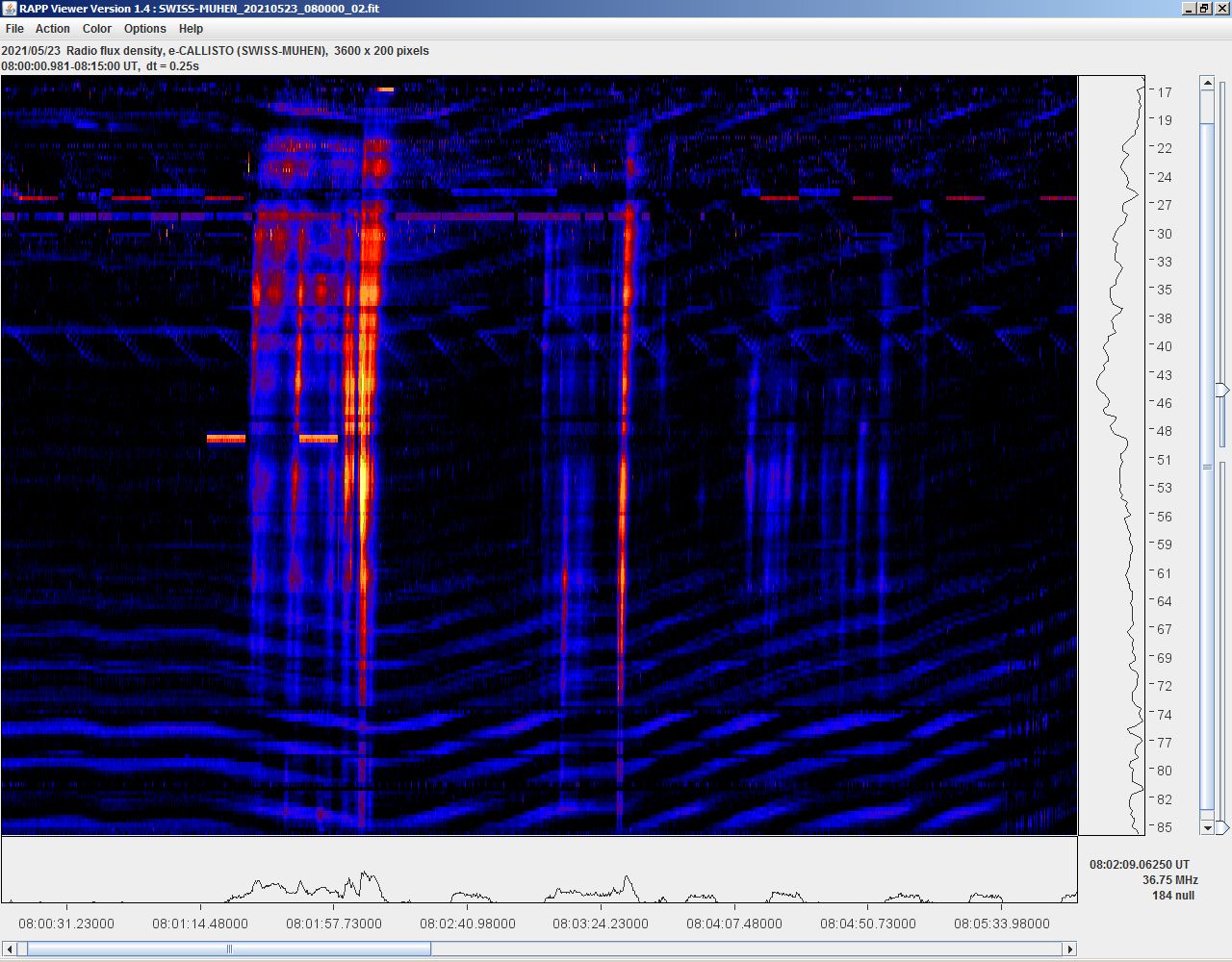Click the 36.75 MHz frequency readout
The width and height of the screenshot is (1232, 962).
(x=1170, y=880)
